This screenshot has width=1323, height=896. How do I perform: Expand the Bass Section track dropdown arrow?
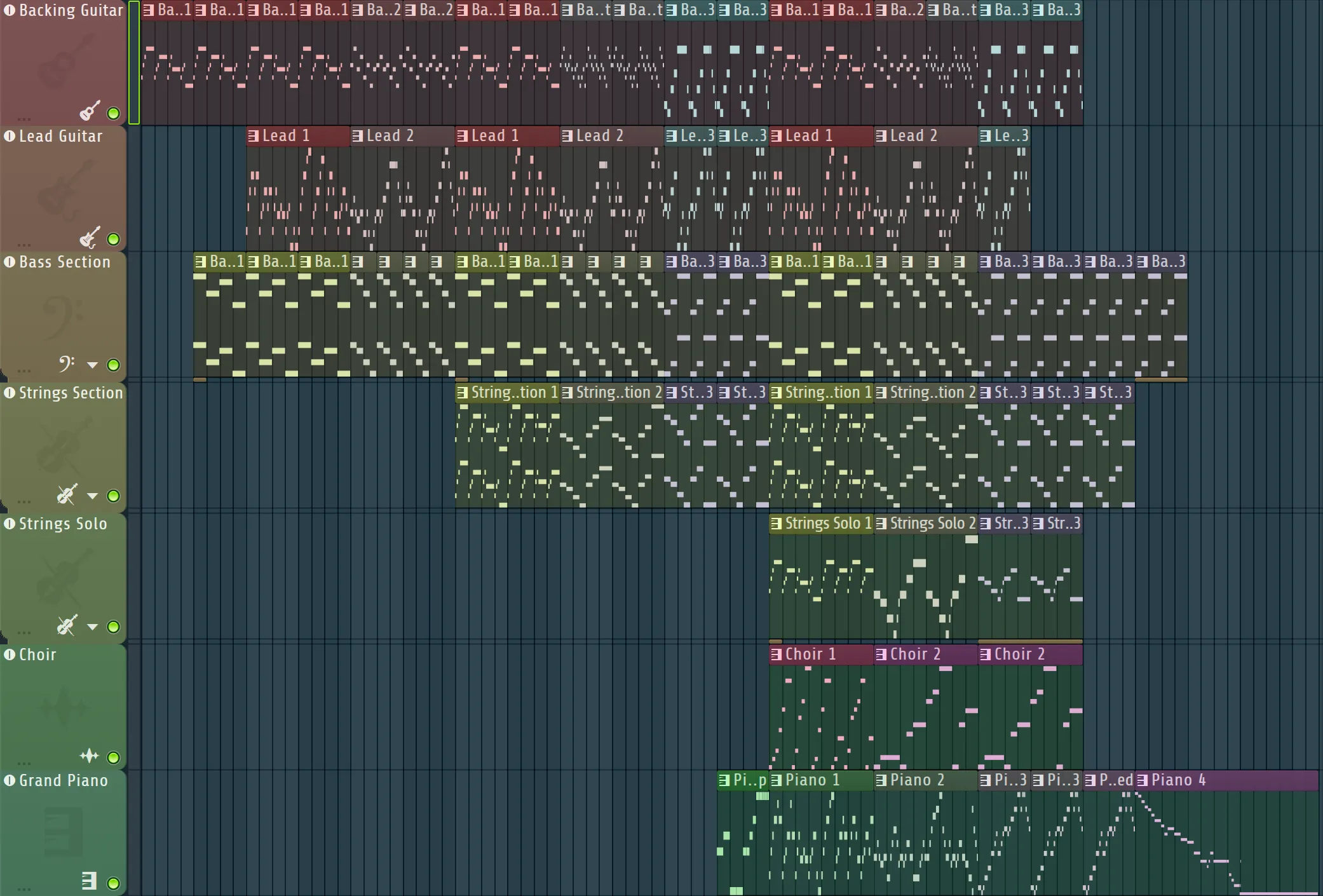point(92,365)
